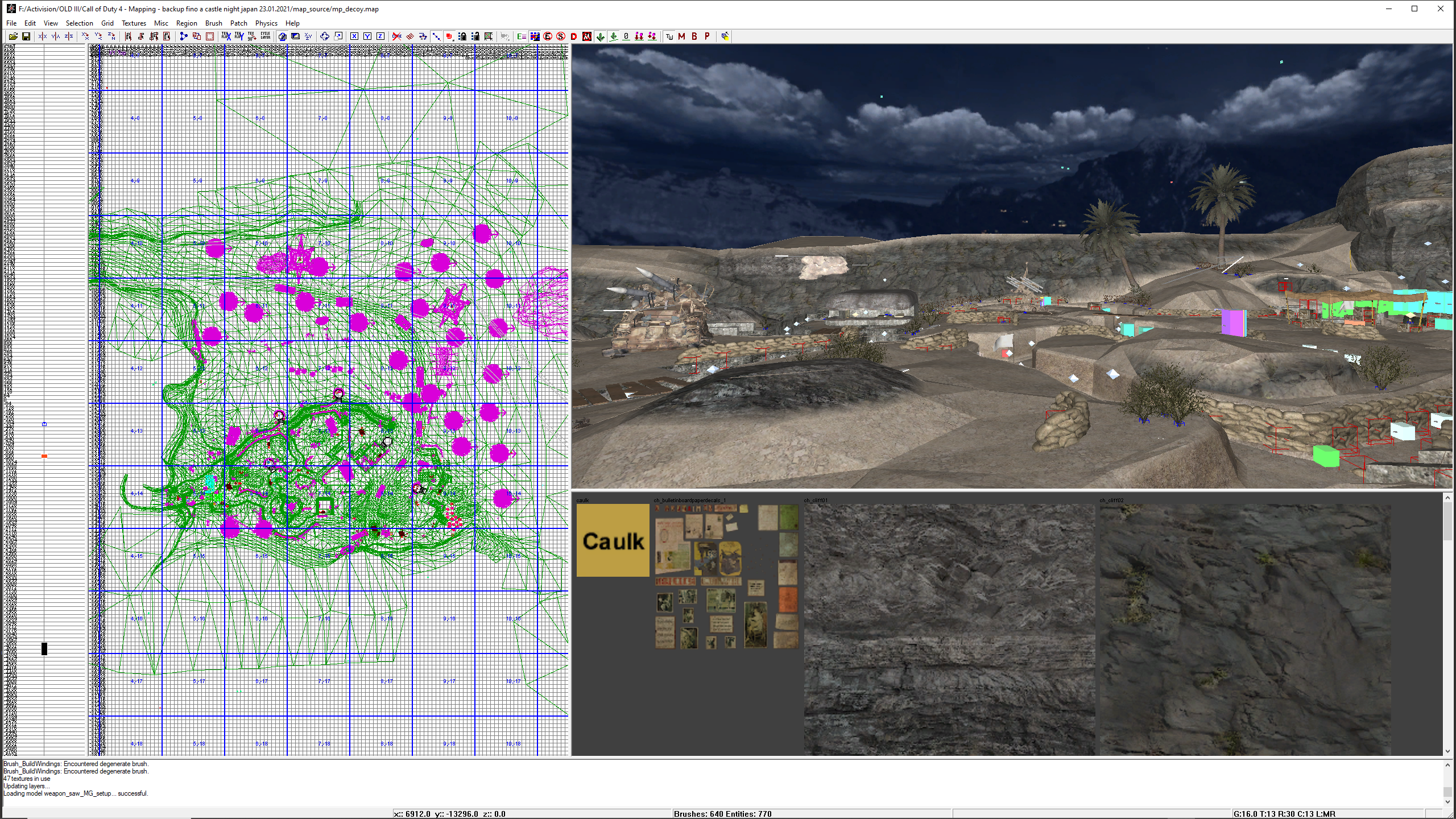Switch grid view to X axis
The image size is (1456, 819).
354,36
